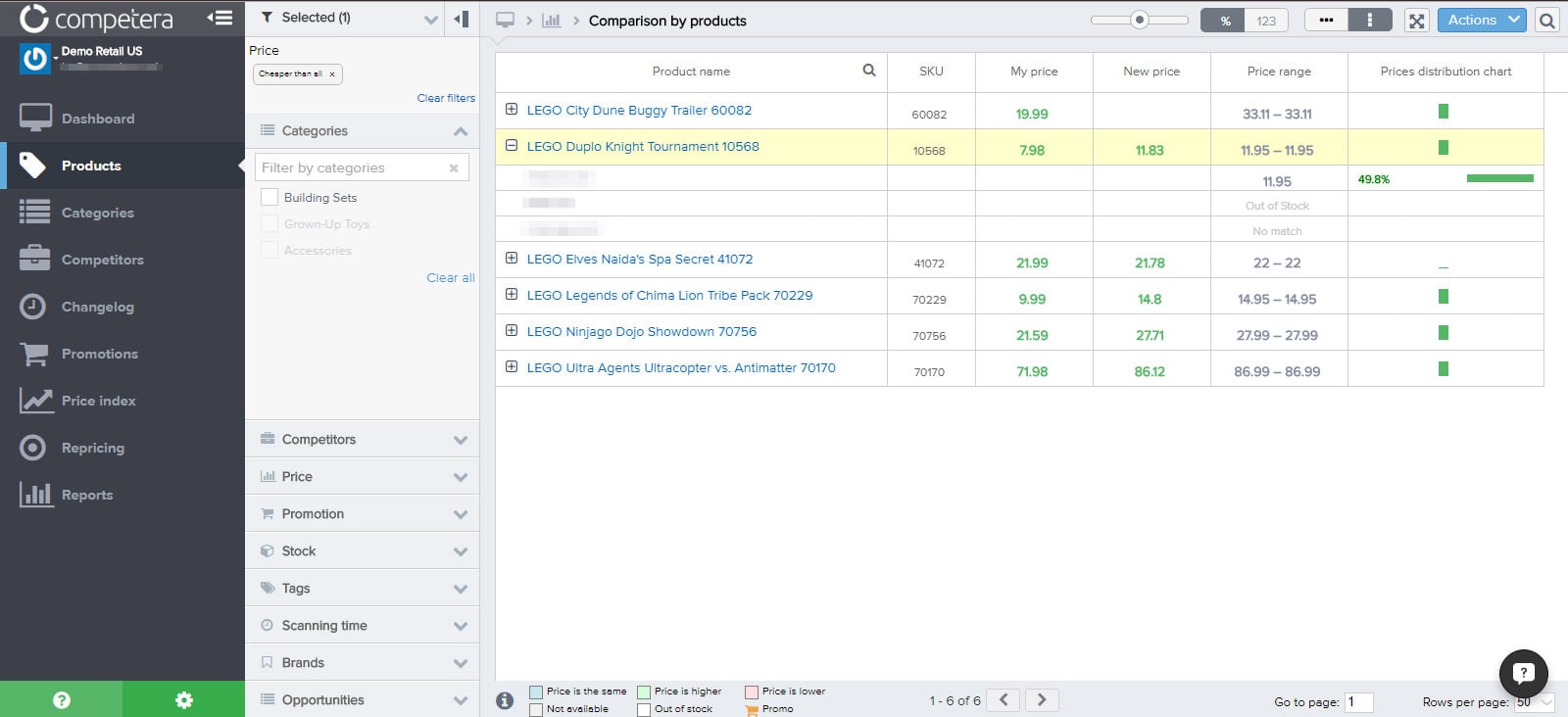Expand the Tags filter section

[362, 588]
